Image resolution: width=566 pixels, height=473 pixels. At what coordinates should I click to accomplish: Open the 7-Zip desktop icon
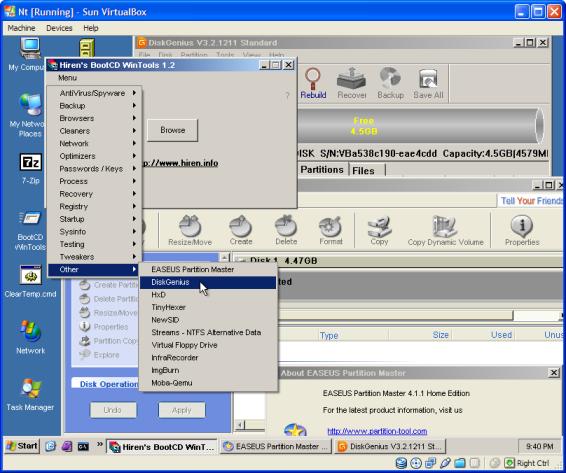[x=30, y=169]
